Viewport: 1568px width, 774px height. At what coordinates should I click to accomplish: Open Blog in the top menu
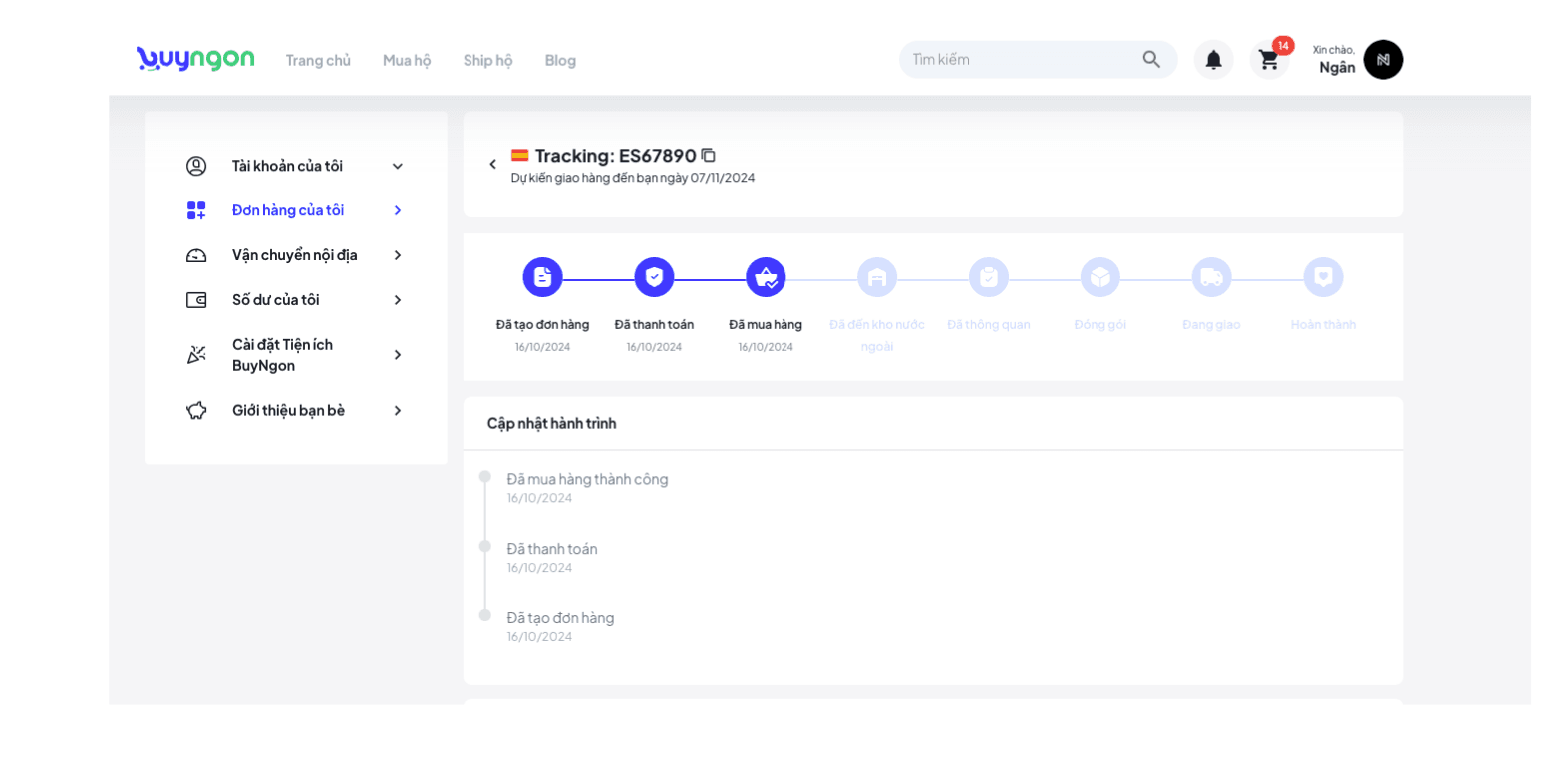560,60
